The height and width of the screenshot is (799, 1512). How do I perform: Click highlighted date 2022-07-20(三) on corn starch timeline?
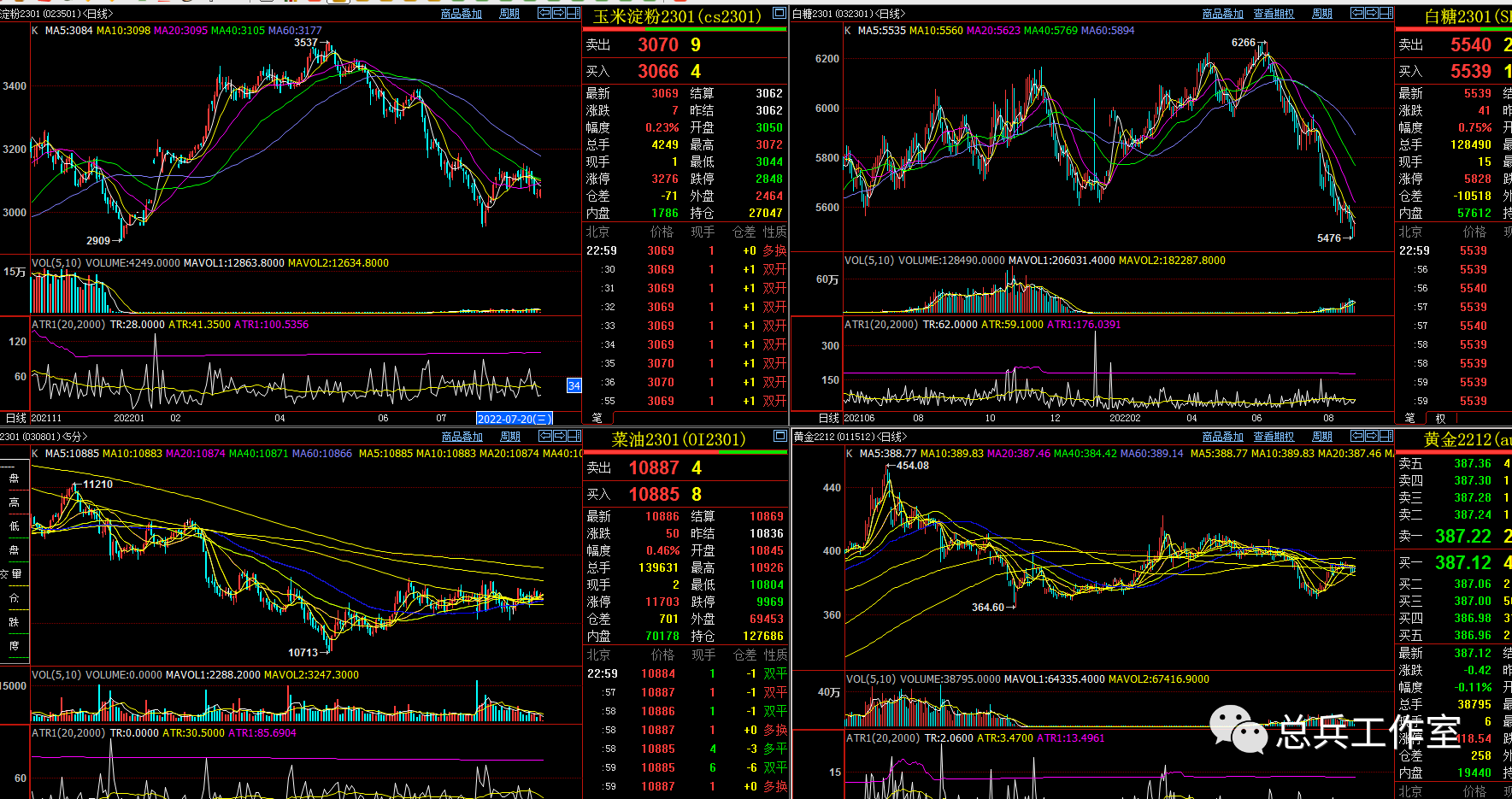pos(515,419)
